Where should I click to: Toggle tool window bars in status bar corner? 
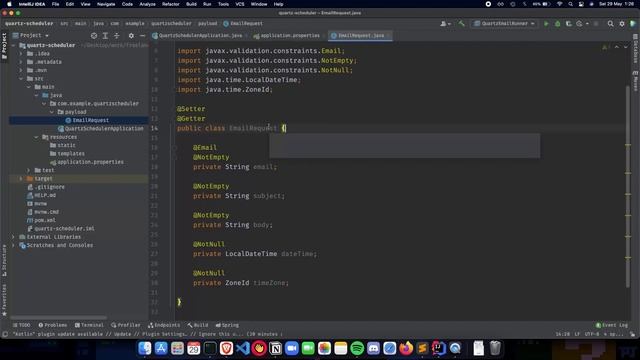click(4, 334)
